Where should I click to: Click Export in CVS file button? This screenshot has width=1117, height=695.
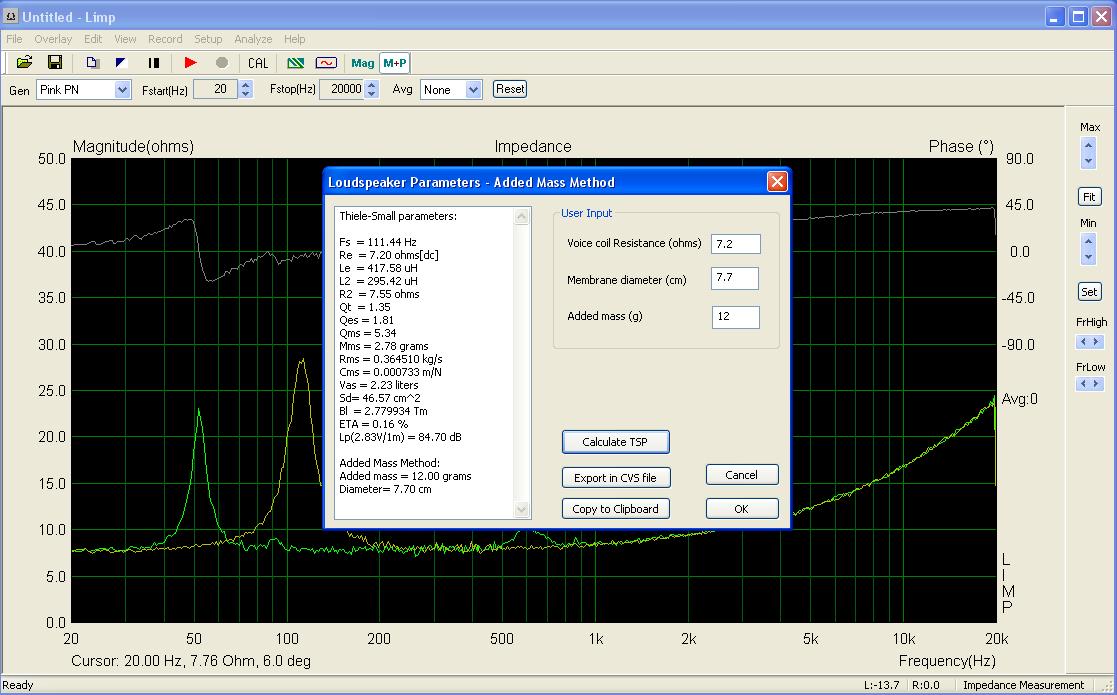[x=615, y=478]
